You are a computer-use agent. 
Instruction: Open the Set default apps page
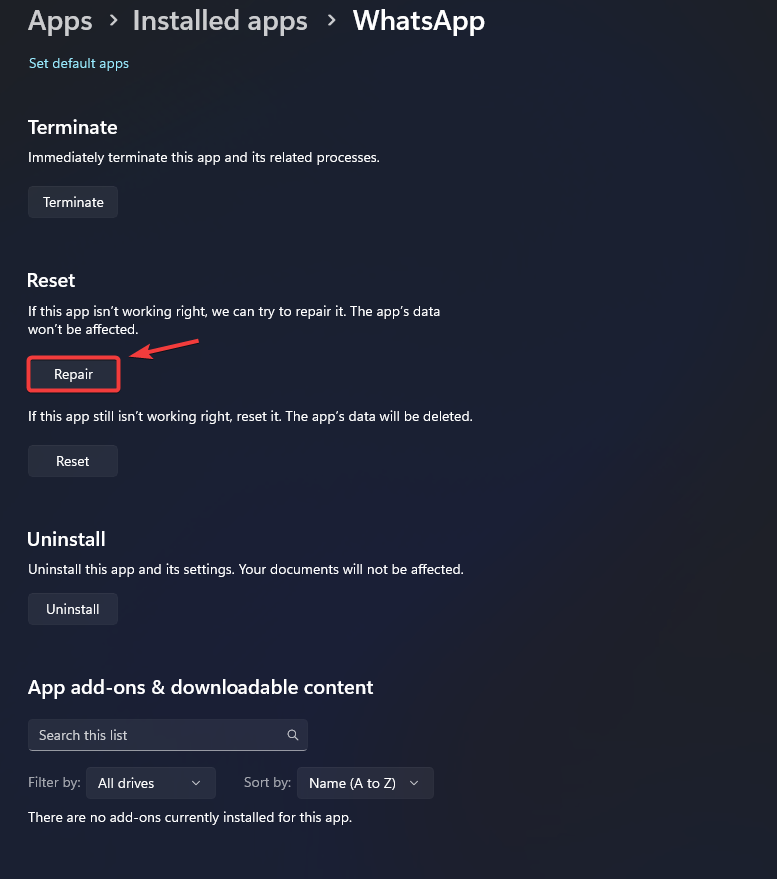(78, 63)
